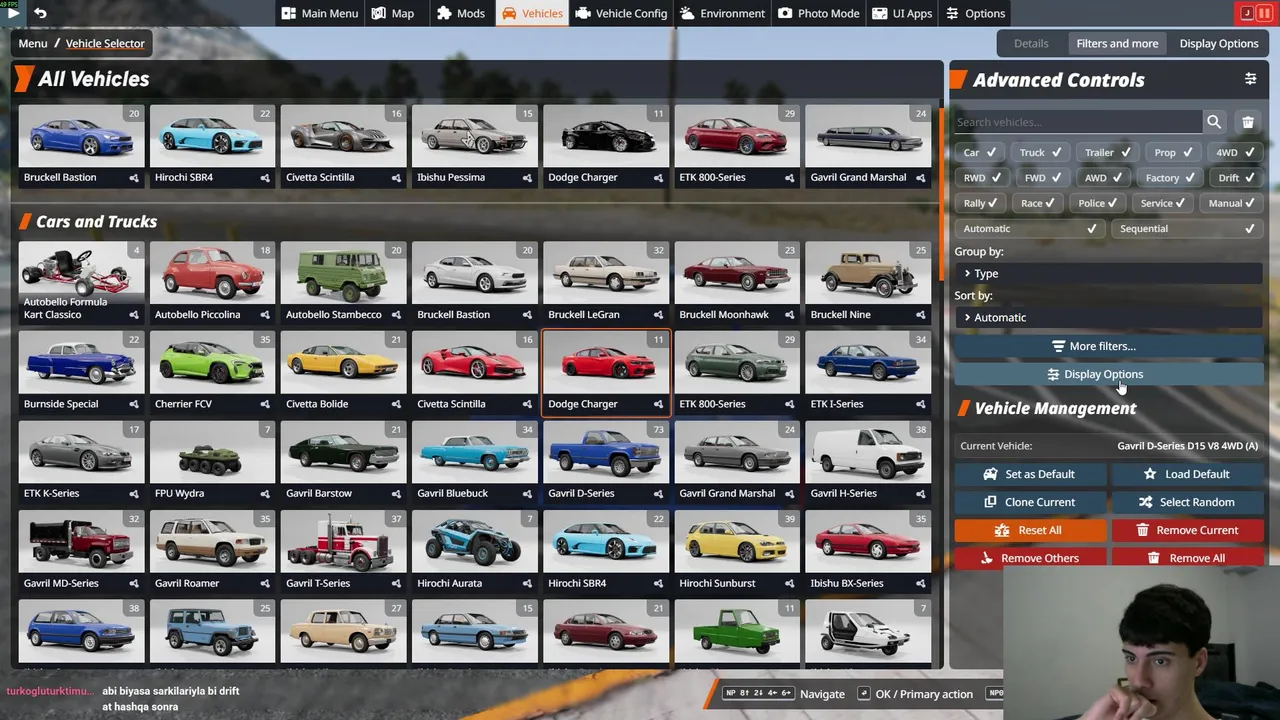Image resolution: width=1280 pixels, height=720 pixels.
Task: Toggle the RWD filter checkbox
Action: point(981,178)
